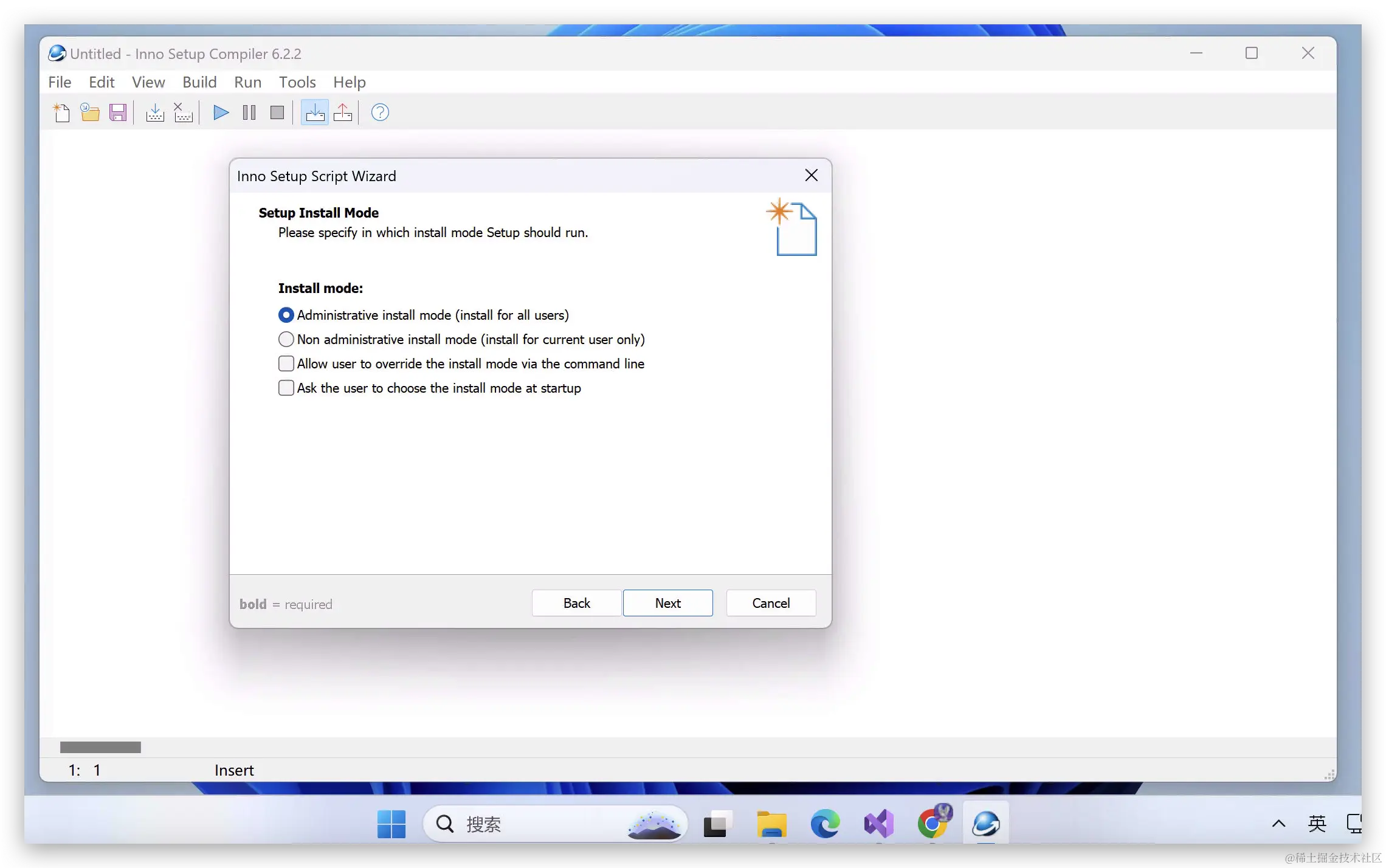Open the Run menu
The width and height of the screenshot is (1386, 868).
coord(248,82)
